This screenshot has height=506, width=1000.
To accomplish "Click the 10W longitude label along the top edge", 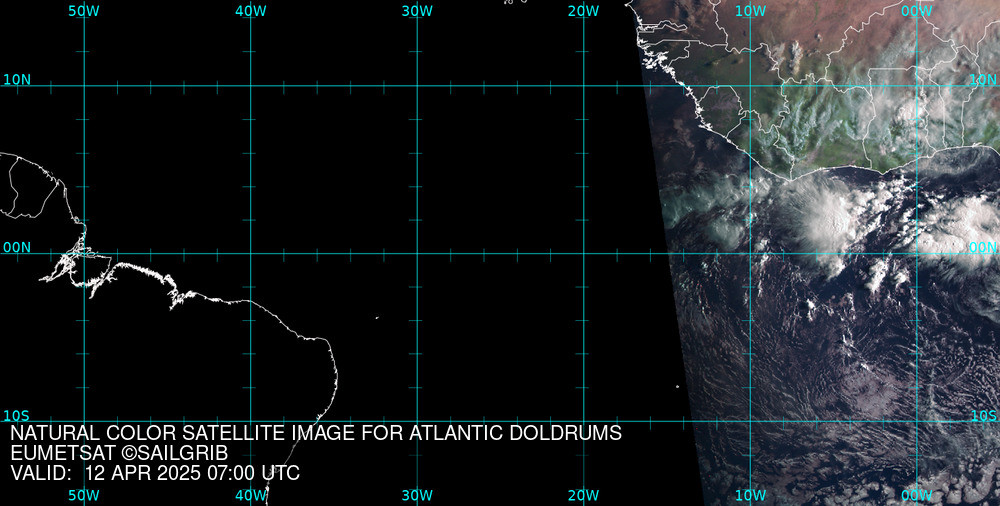I will (x=751, y=11).
